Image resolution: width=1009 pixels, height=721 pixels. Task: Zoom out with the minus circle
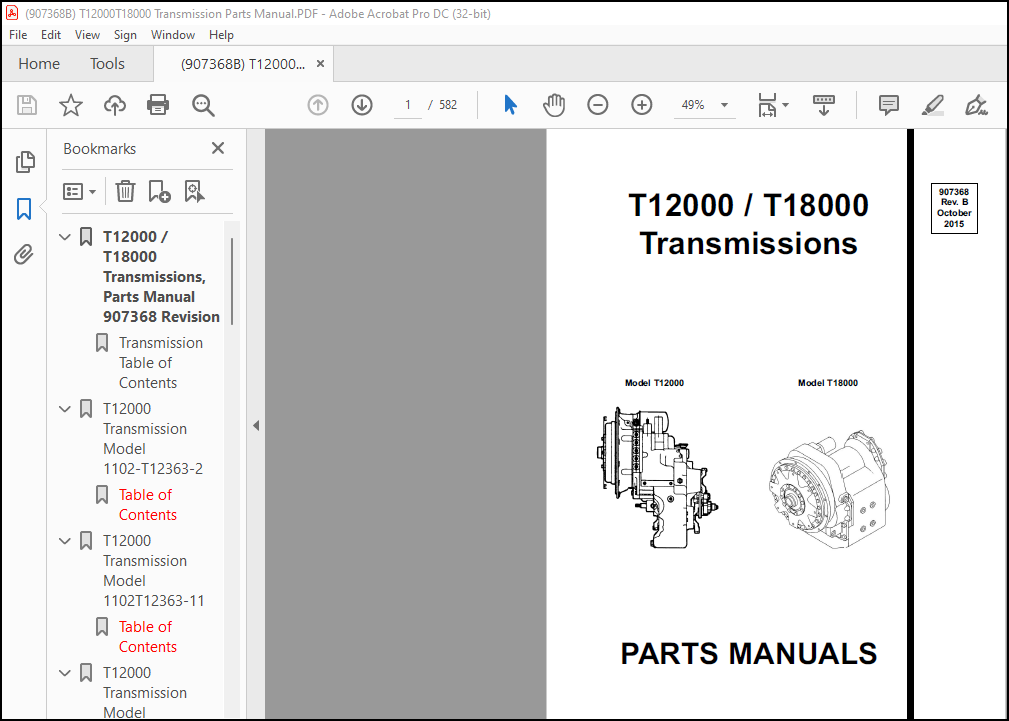tap(597, 105)
